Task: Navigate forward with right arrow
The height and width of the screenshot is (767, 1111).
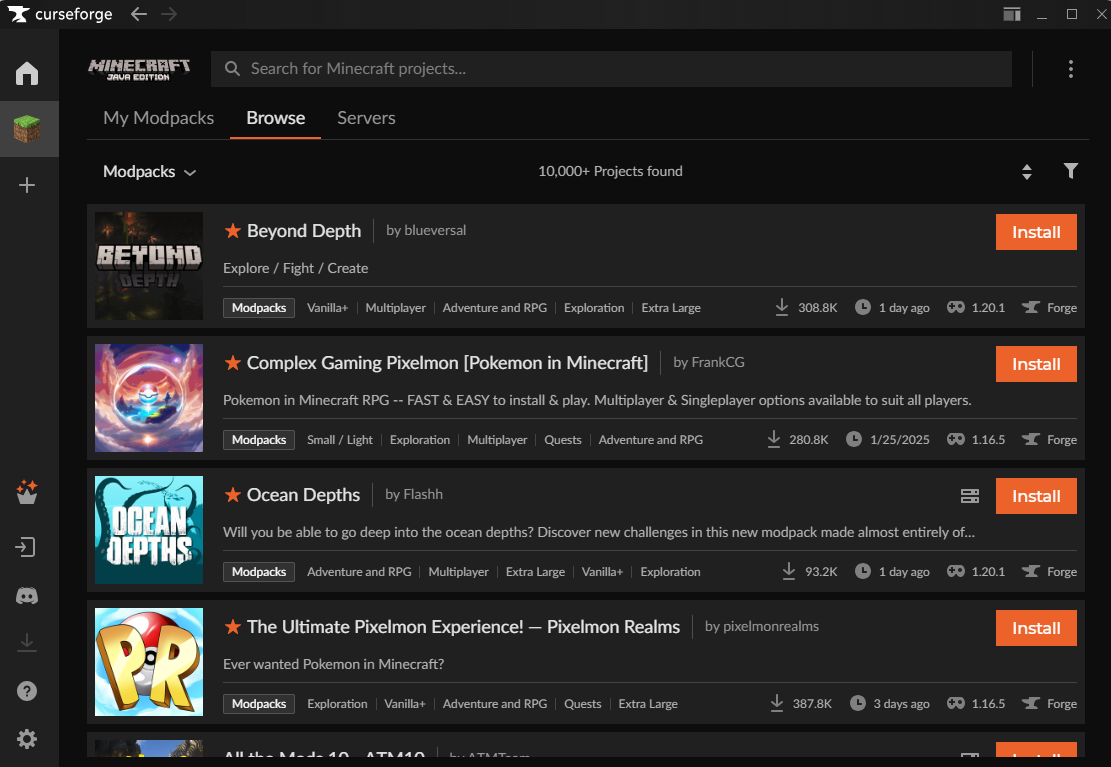Action: pos(169,14)
